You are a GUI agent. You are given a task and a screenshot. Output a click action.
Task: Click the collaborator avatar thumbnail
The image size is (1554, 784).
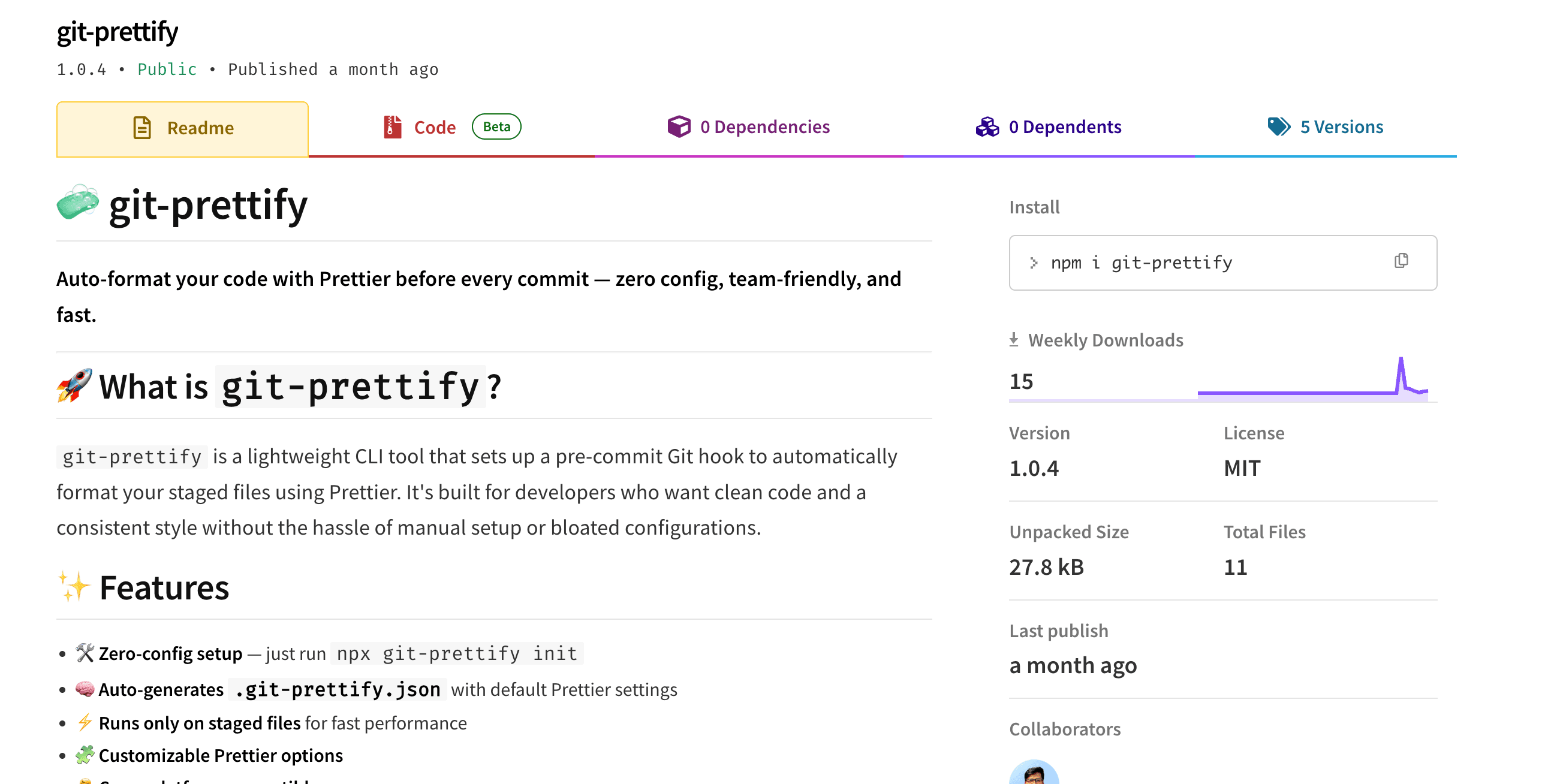coord(1034,773)
